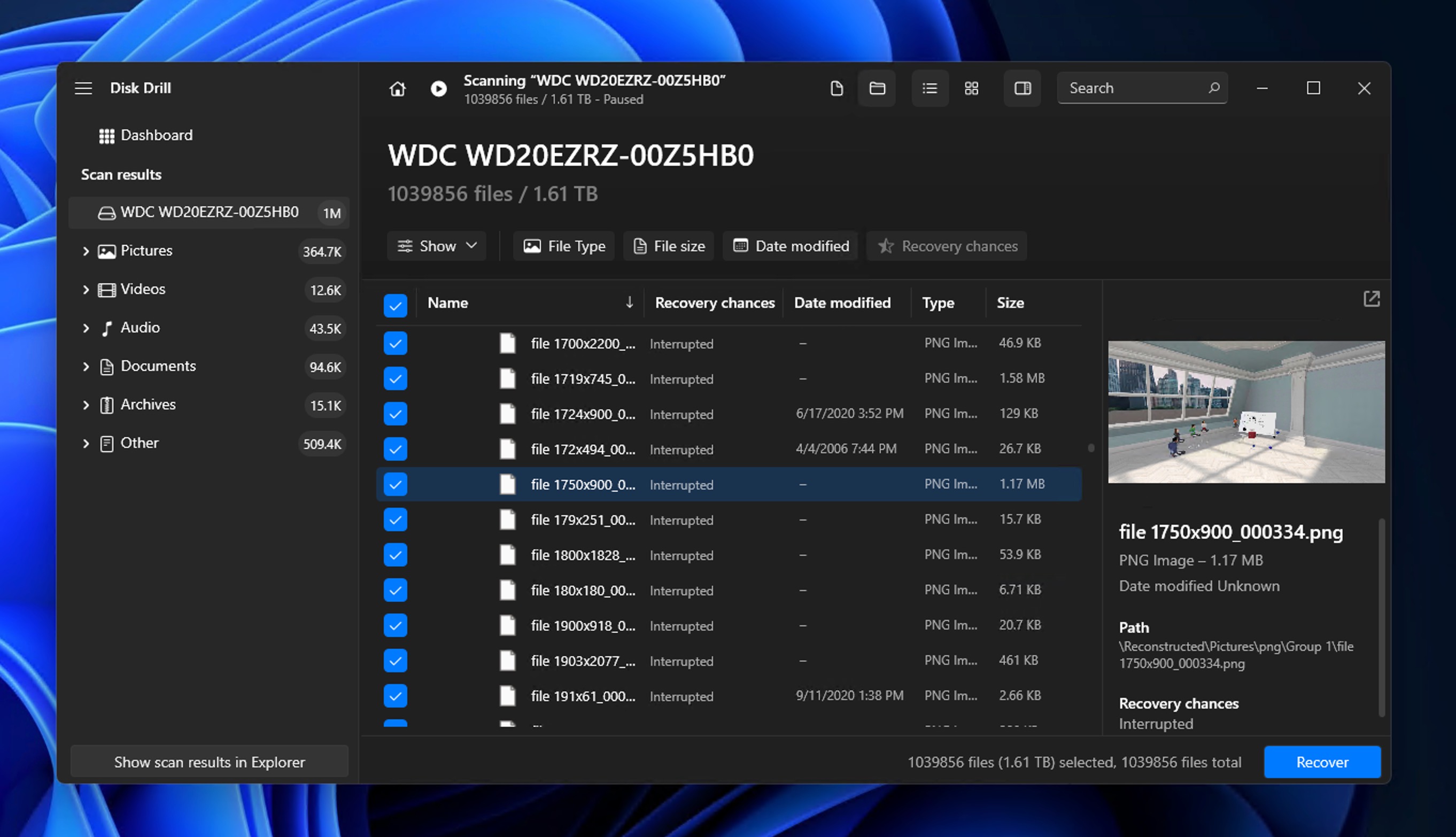This screenshot has height=837, width=1456.
Task: Uncheck the file 1750x900 row checkbox
Action: click(x=396, y=484)
